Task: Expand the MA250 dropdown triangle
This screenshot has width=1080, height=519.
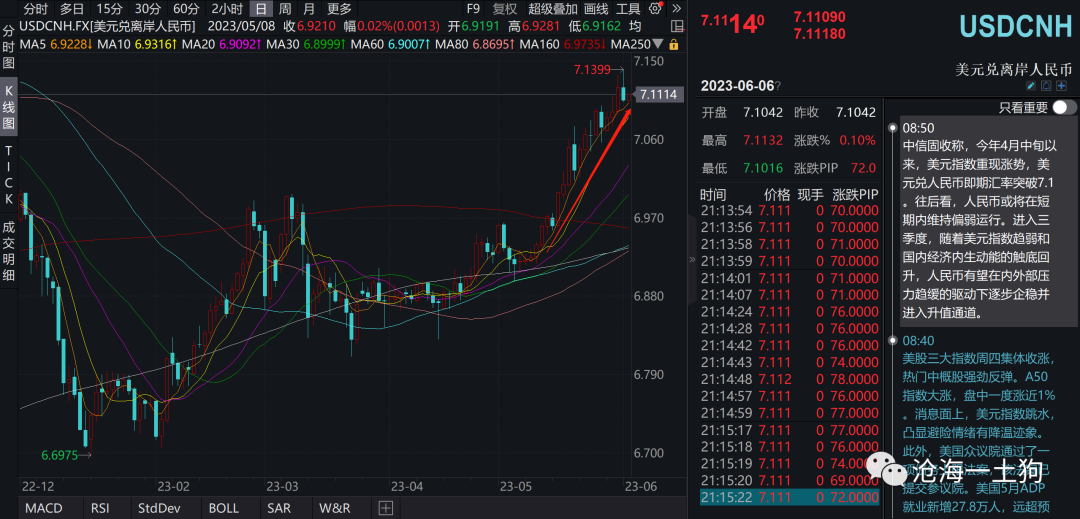Action: click(657, 43)
